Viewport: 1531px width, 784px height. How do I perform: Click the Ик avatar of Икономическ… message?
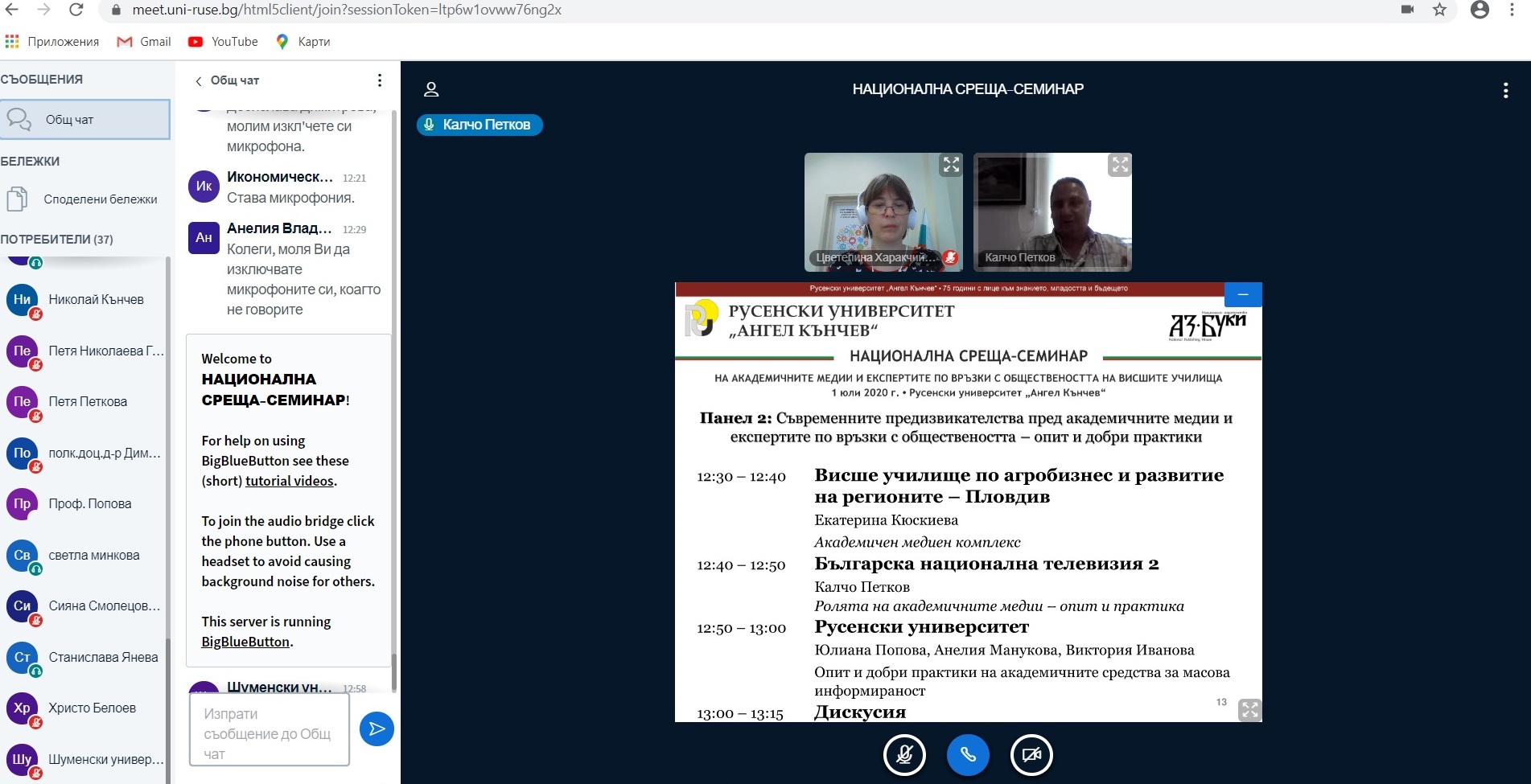(x=204, y=187)
